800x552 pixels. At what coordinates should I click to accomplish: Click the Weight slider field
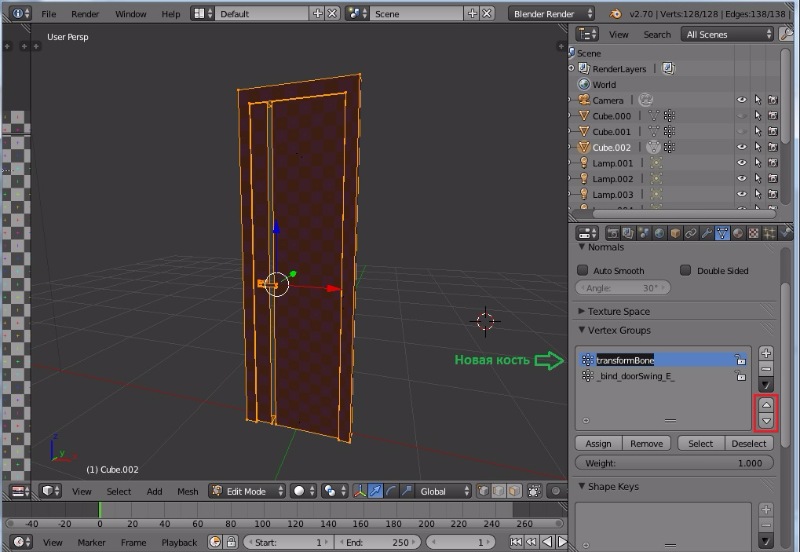pyautogui.click(x=672, y=463)
